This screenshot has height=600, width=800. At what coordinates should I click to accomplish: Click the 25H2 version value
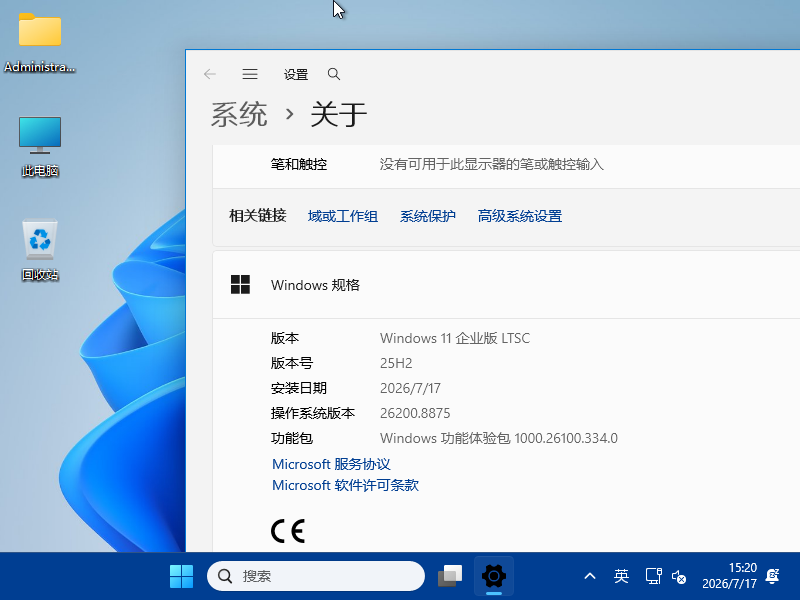[396, 363]
